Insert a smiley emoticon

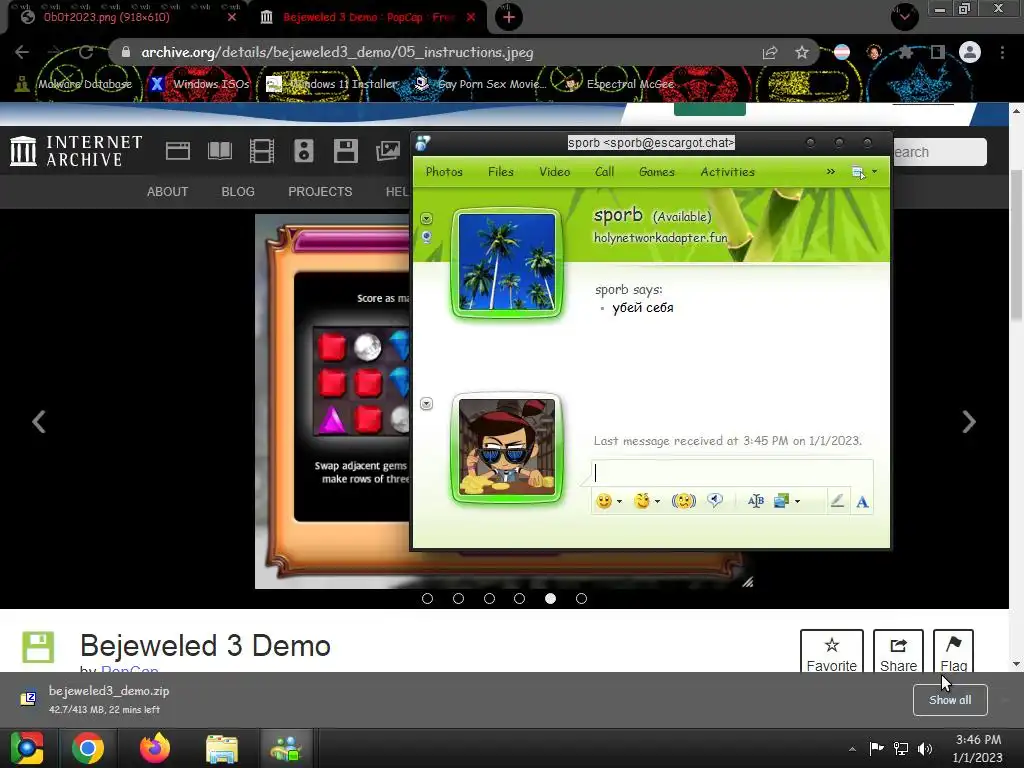click(603, 501)
